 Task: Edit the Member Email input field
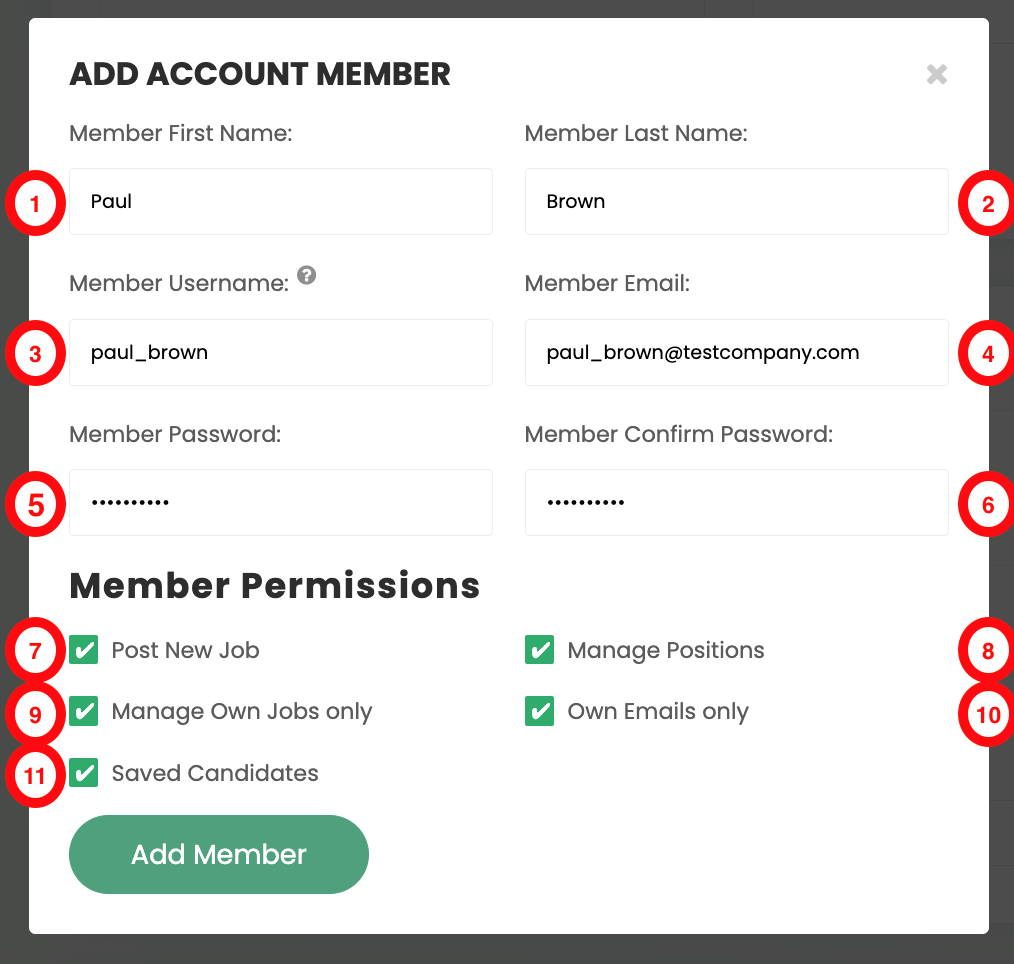(737, 352)
